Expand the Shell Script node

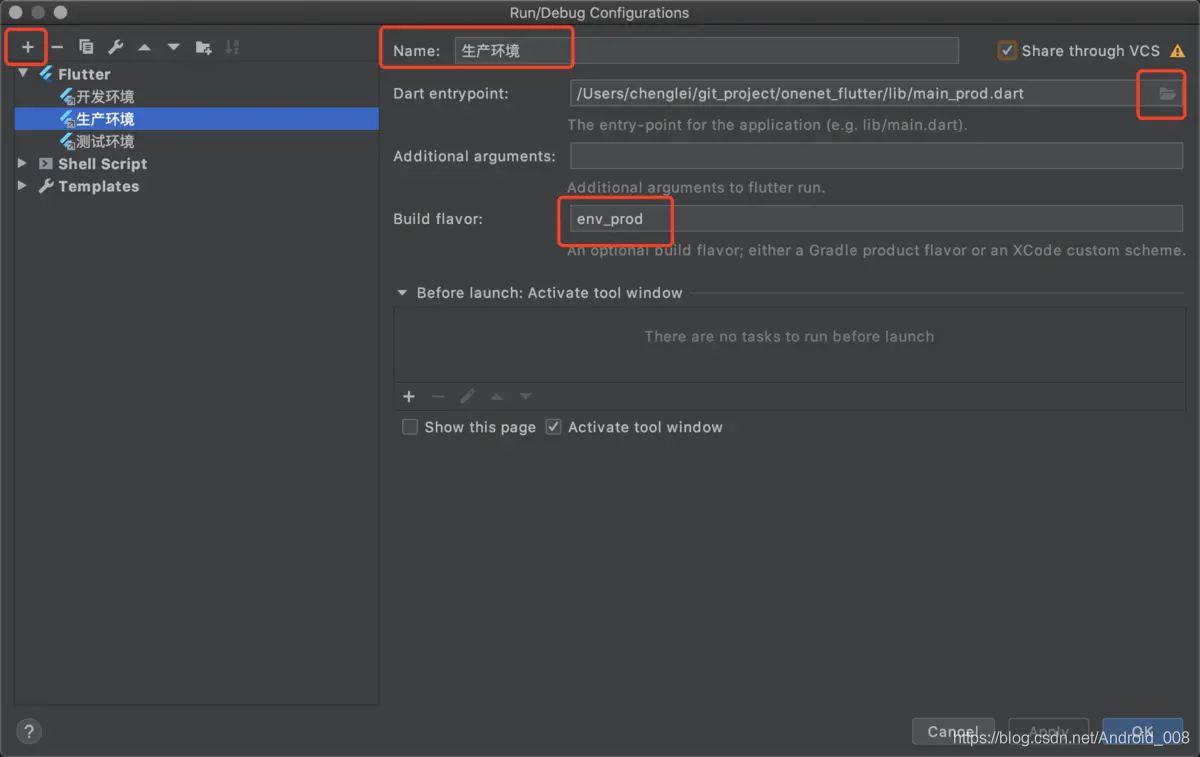pyautogui.click(x=23, y=164)
